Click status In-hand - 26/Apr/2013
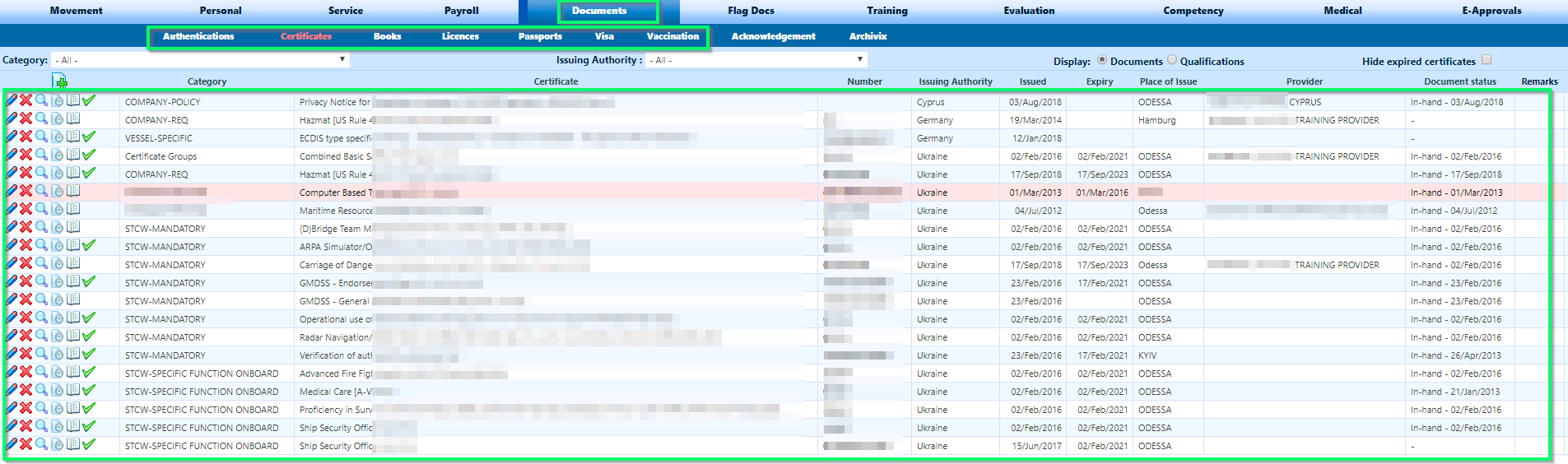Viewport: 1568px width, 464px height. click(1455, 355)
